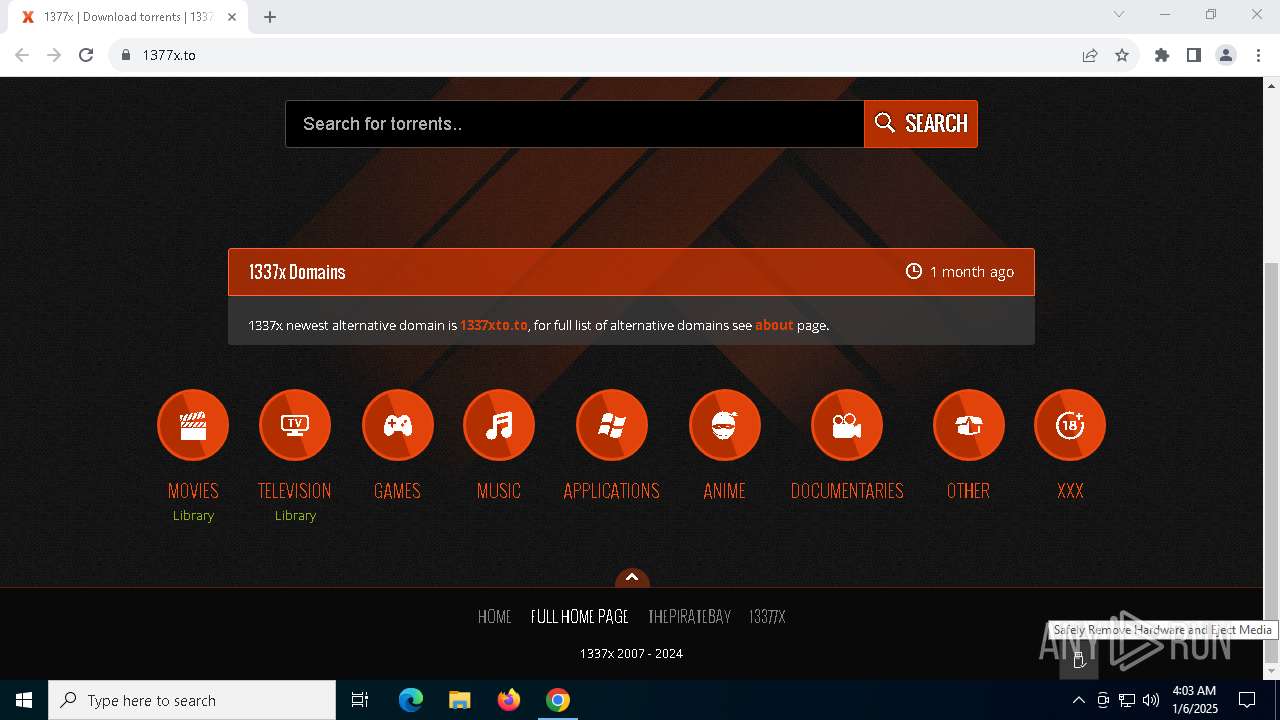Screen dimensions: 1280x720
Task: Expand the Chrome tab search chevron
Action: (x=1119, y=14)
